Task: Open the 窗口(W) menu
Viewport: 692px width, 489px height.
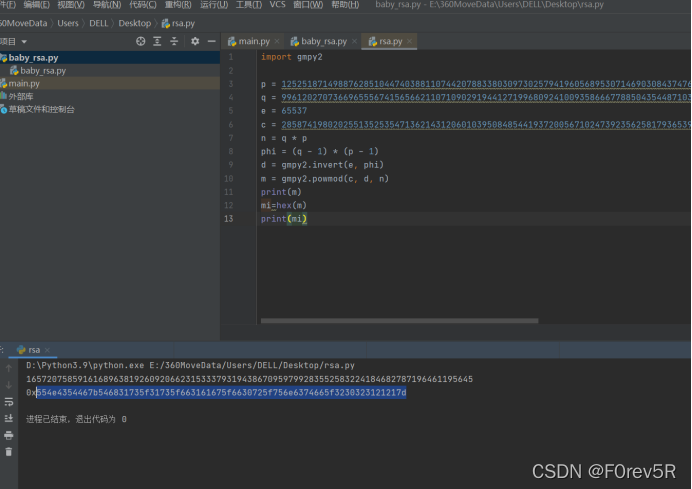Action: 308,5
